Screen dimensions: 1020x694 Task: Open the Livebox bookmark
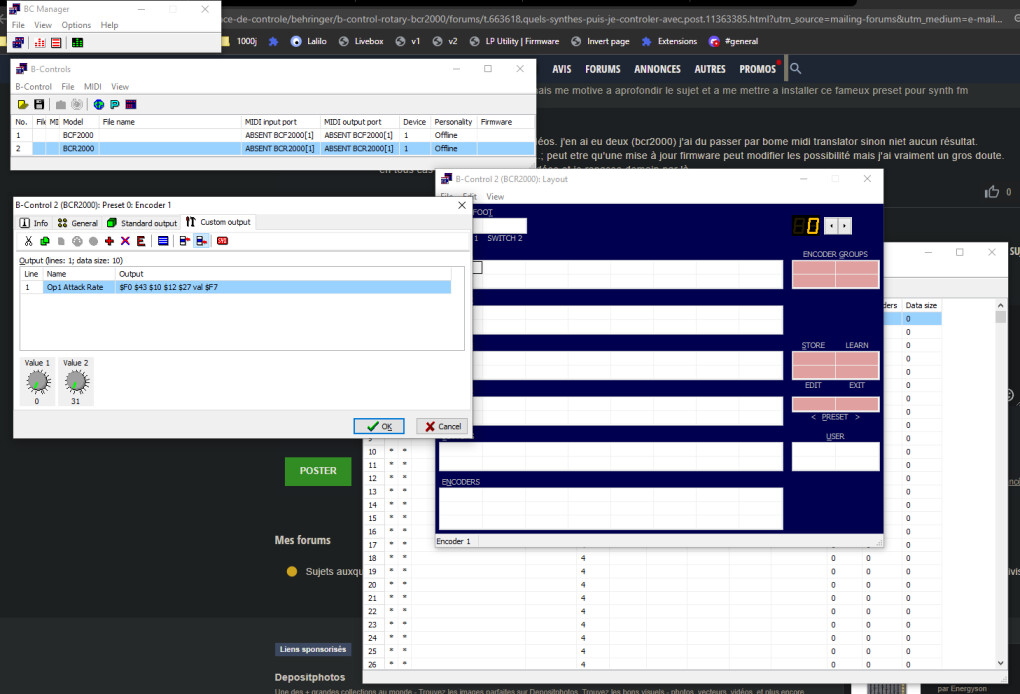[362, 41]
